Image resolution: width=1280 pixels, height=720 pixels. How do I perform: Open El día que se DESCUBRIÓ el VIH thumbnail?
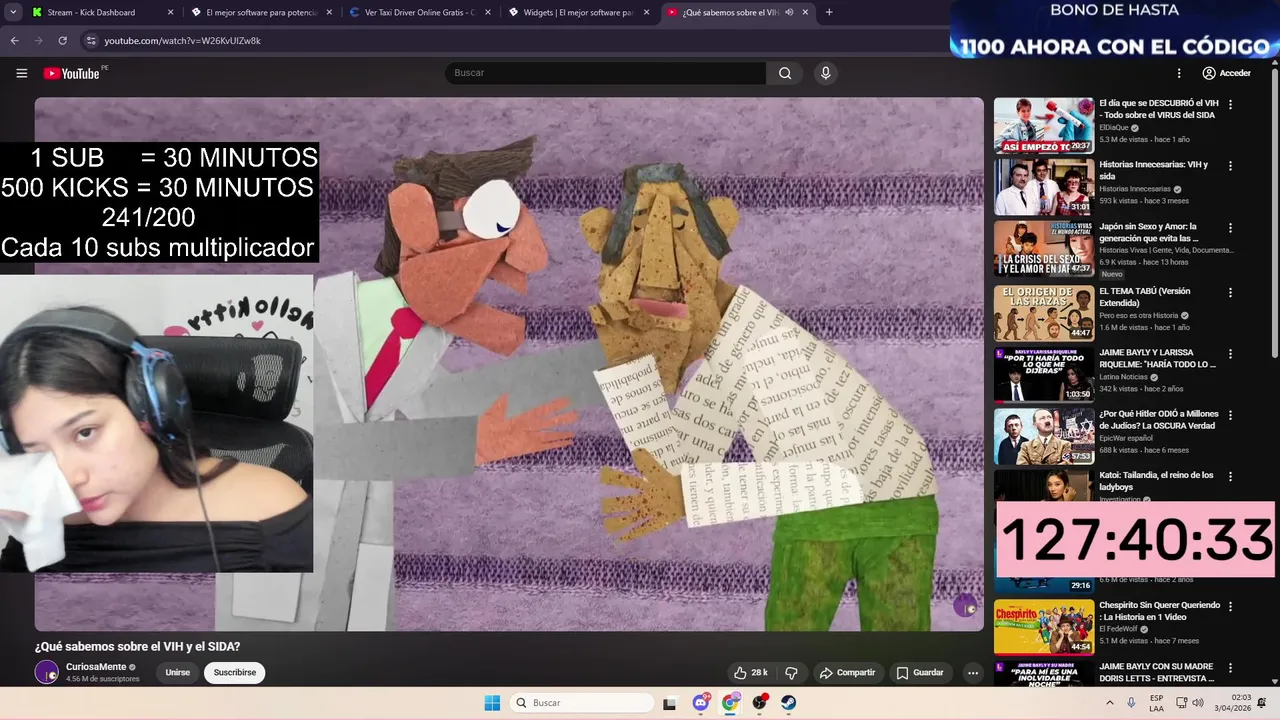pos(1044,125)
